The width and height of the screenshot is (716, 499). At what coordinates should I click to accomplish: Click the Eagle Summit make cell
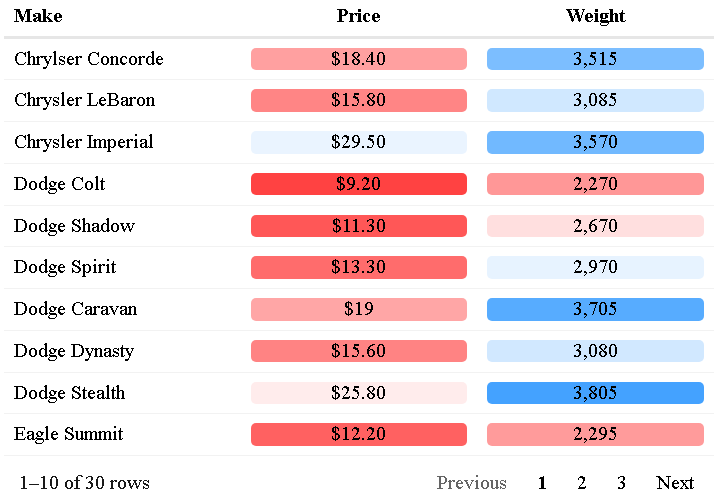coord(69,434)
